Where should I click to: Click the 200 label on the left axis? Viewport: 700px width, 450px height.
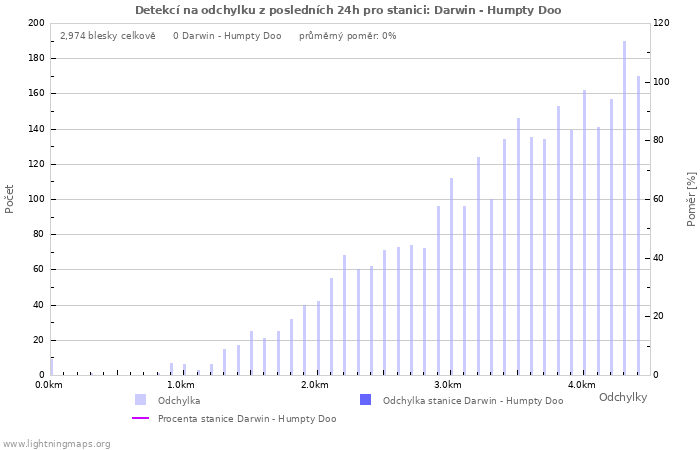35,23
